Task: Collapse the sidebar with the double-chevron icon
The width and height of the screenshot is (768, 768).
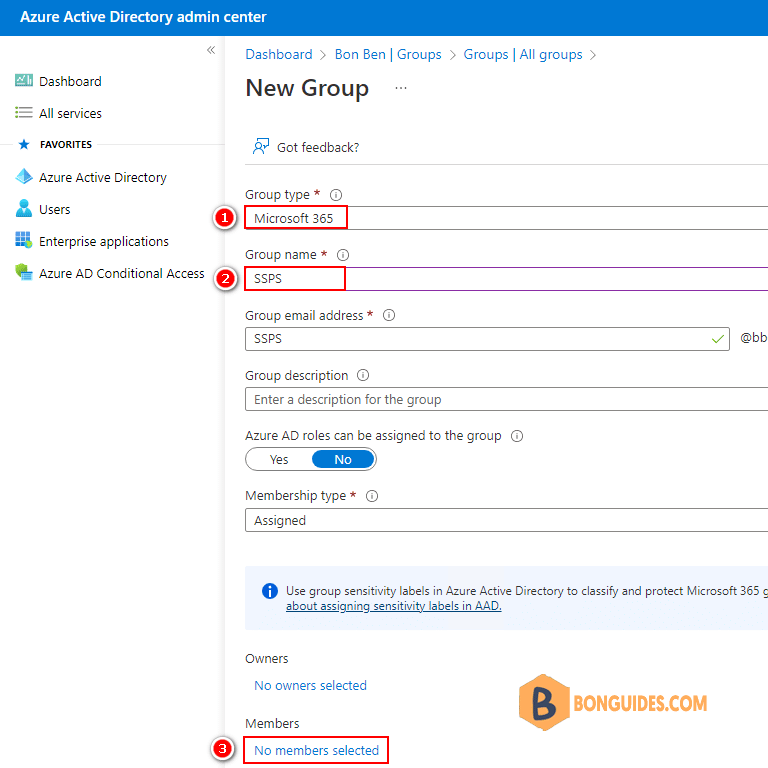Action: click(211, 50)
